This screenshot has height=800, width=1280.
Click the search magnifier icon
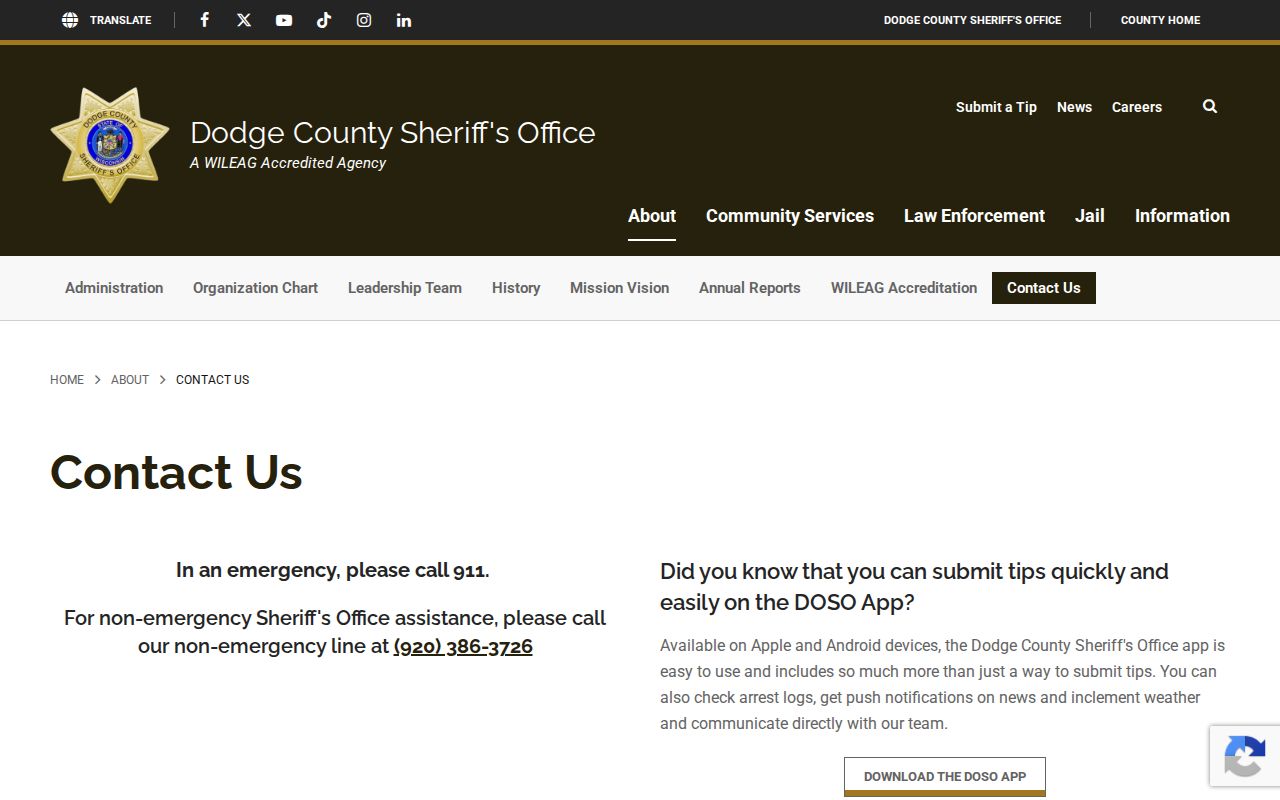[x=1210, y=106]
